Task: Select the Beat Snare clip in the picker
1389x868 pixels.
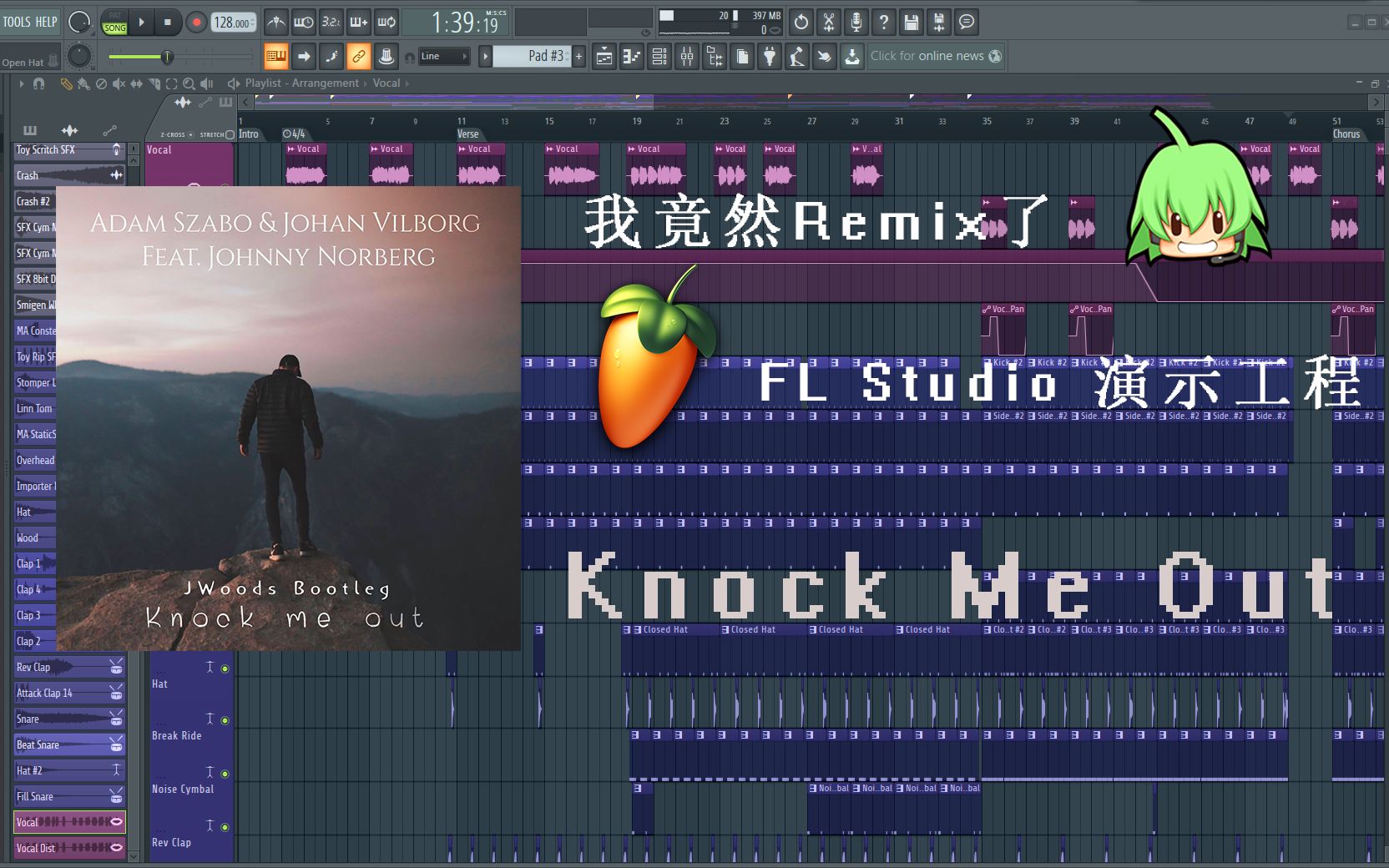Action: 69,744
